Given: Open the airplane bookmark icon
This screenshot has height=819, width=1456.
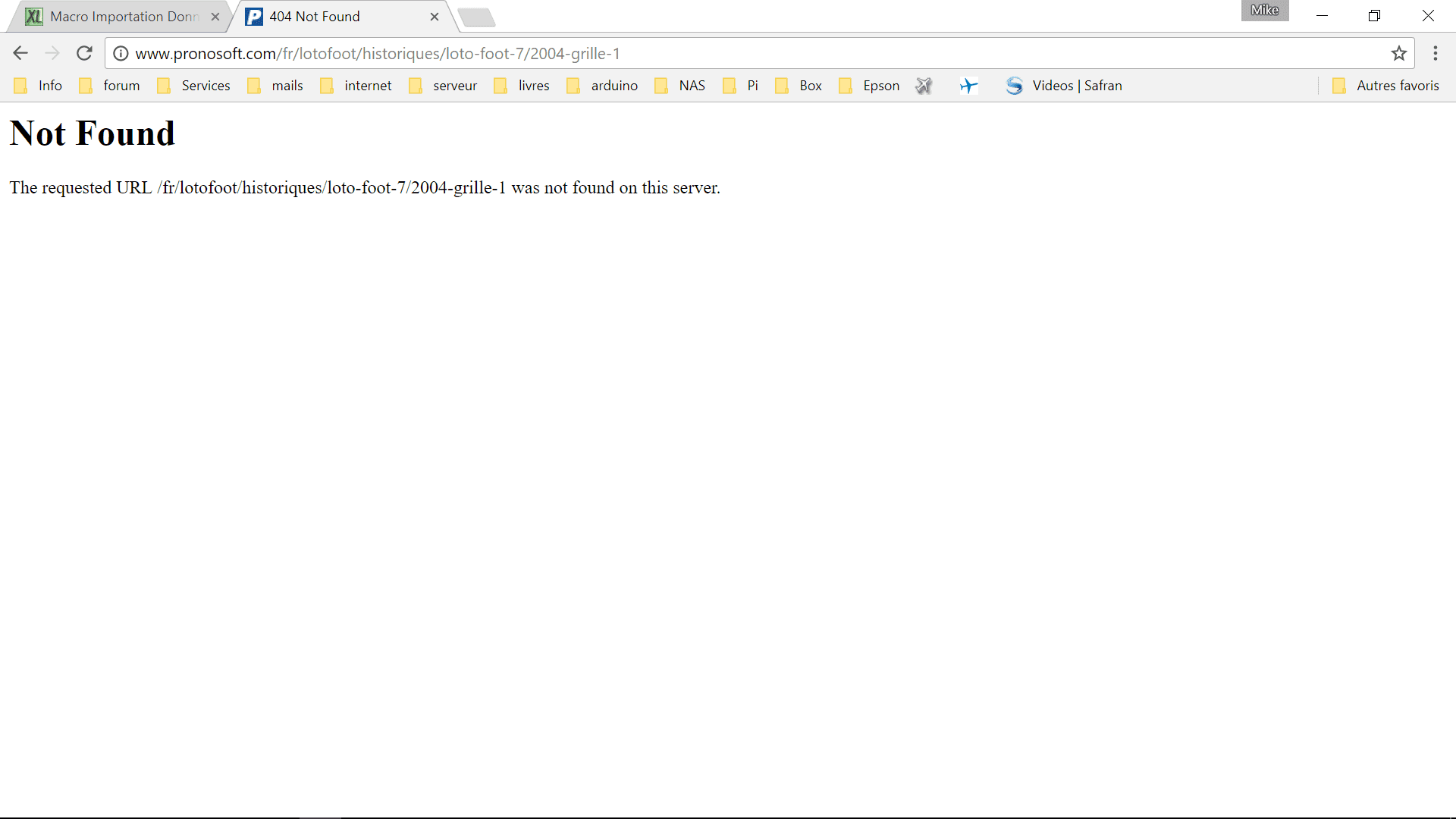Looking at the screenshot, I should (968, 86).
